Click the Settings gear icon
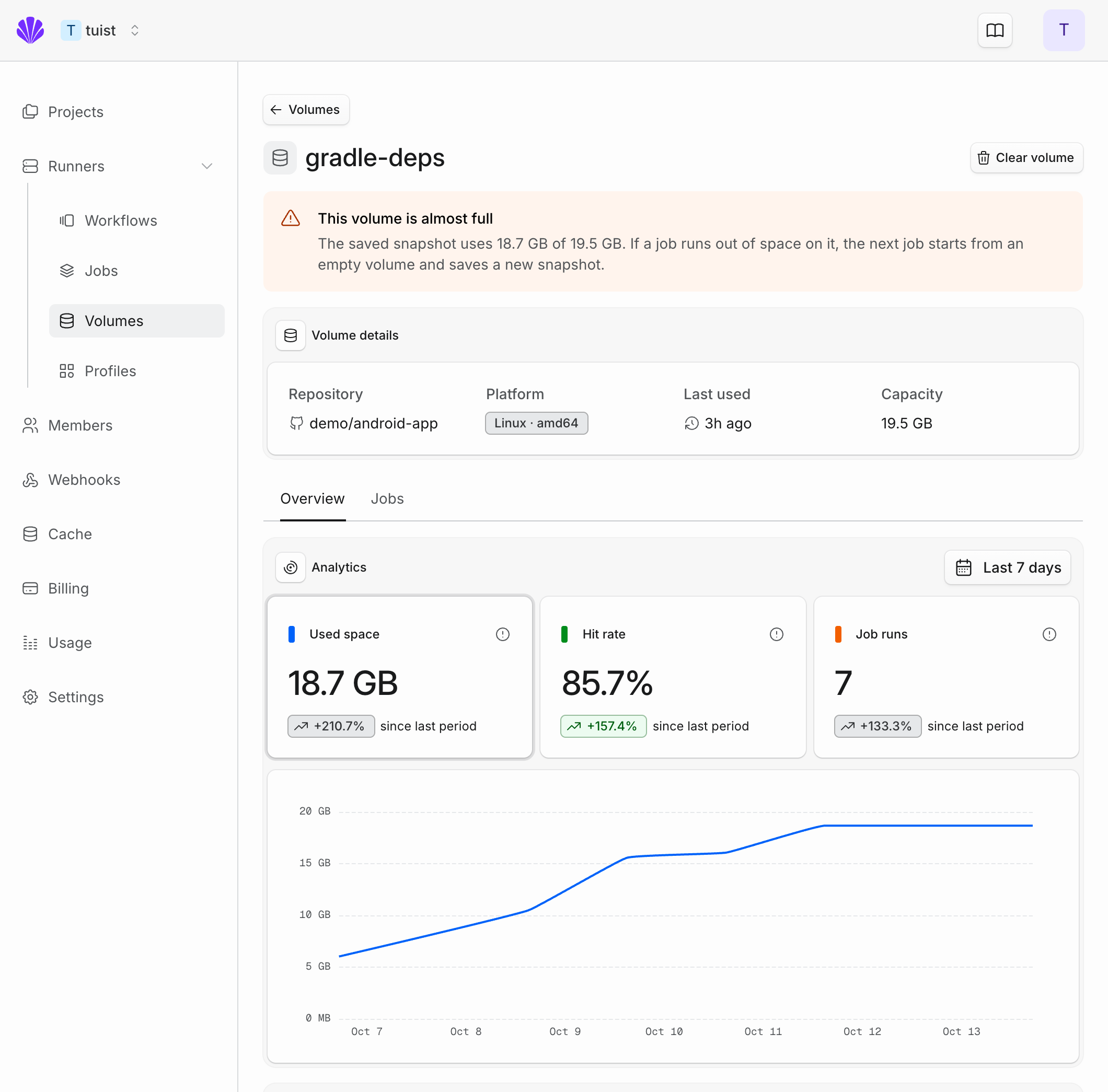The image size is (1108, 1092). point(30,697)
